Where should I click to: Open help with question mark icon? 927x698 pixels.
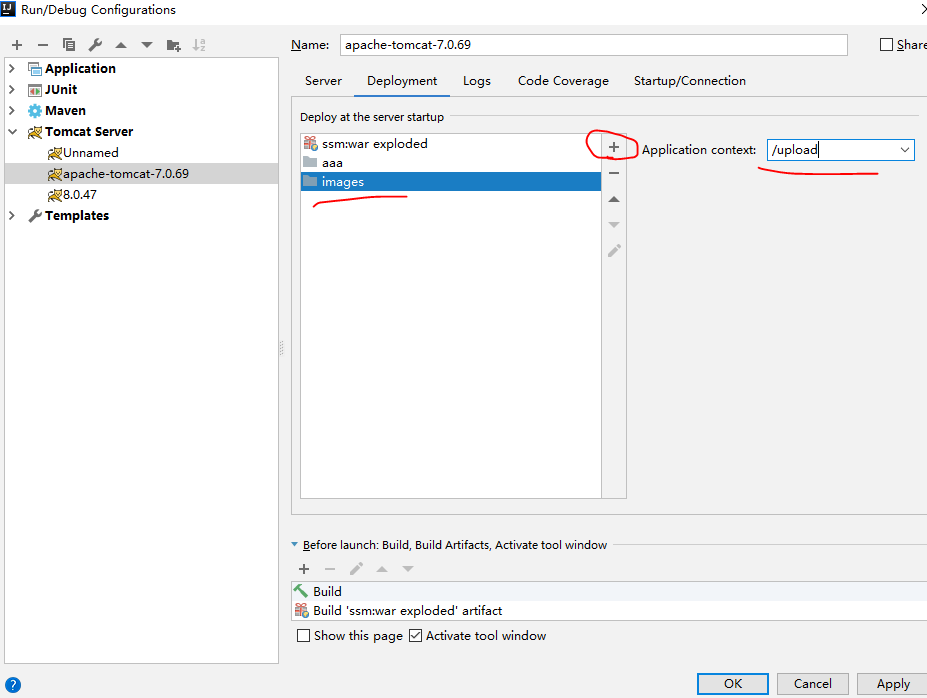12,685
